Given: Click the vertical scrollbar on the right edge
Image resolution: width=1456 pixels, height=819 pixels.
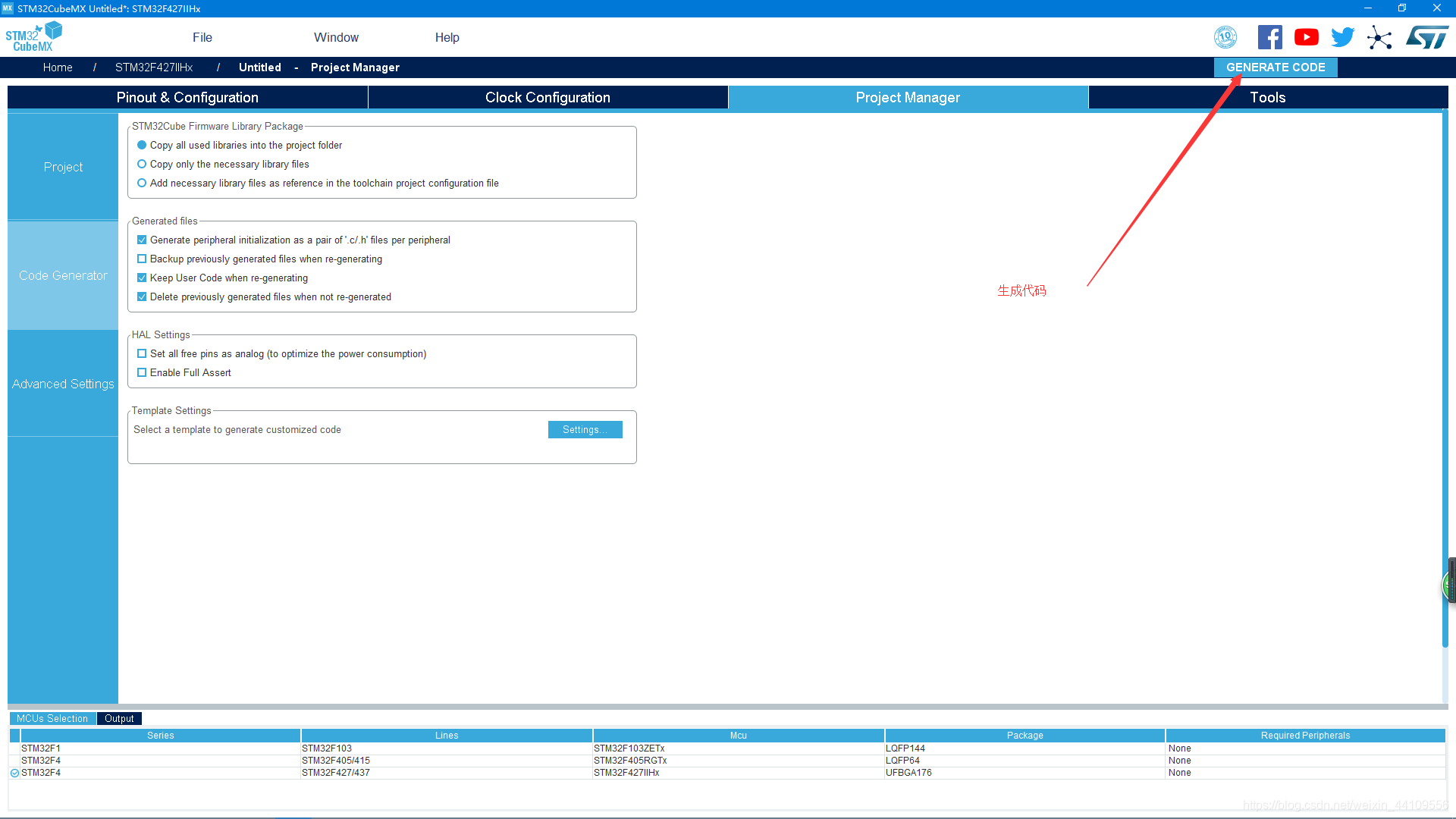Looking at the screenshot, I should [1445, 379].
